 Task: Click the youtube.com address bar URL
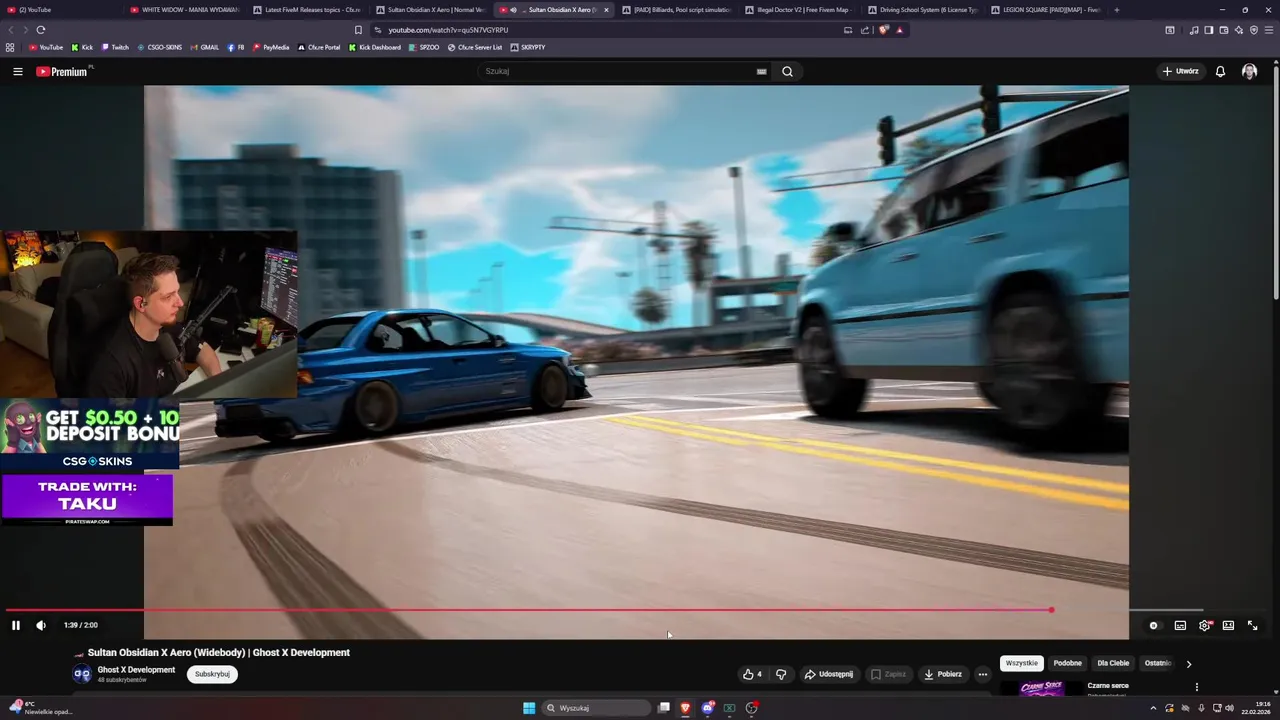[448, 30]
